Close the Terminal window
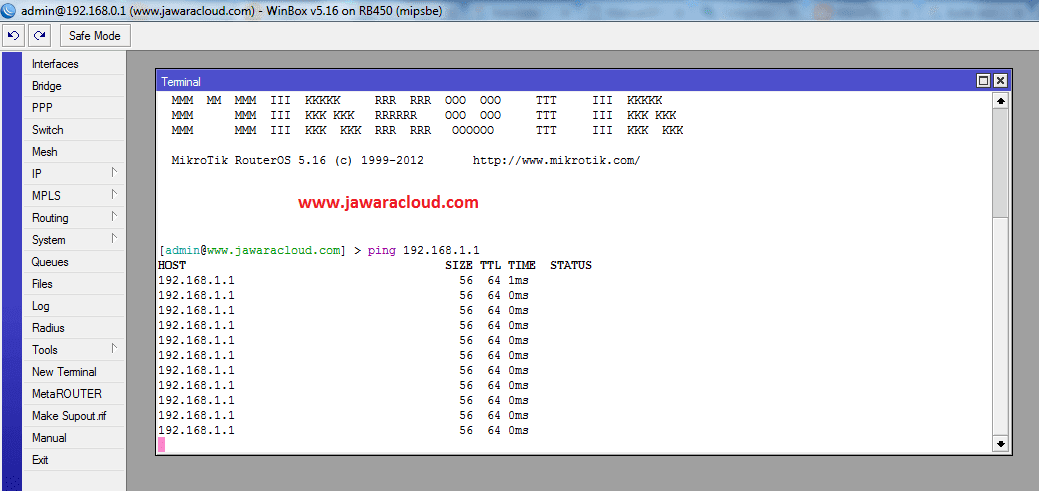 pos(1000,81)
